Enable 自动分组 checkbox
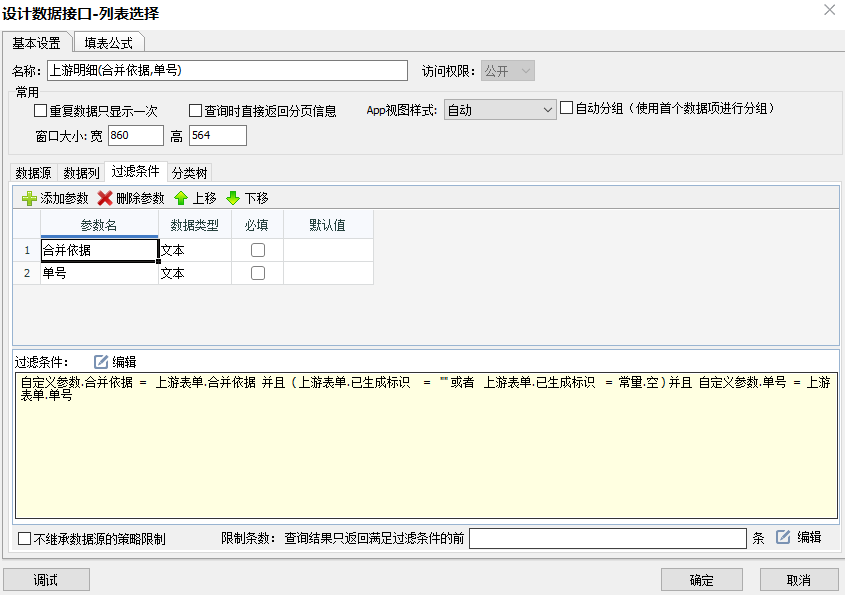 pos(566,108)
